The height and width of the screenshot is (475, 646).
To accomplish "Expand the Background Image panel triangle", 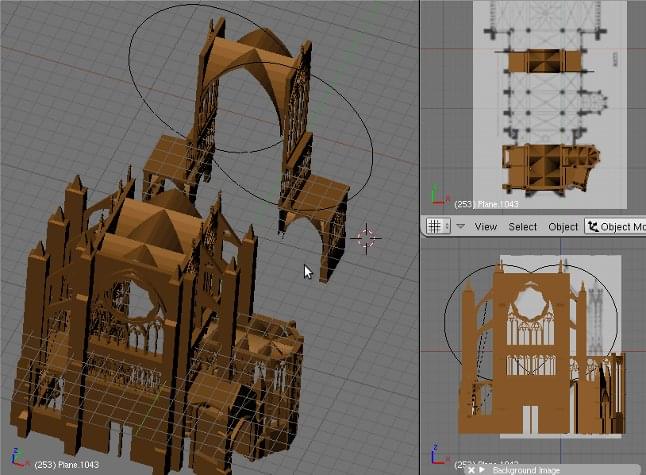I will [482, 470].
